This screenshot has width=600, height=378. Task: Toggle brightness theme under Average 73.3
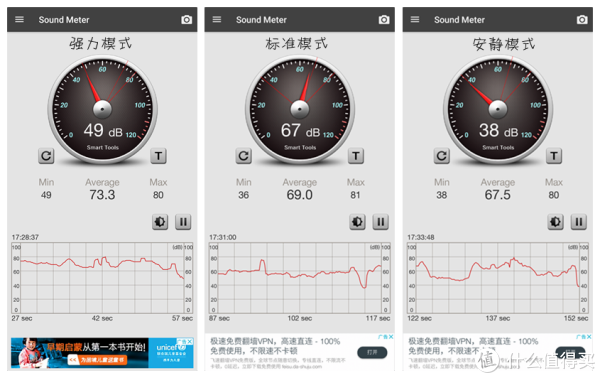(x=160, y=222)
